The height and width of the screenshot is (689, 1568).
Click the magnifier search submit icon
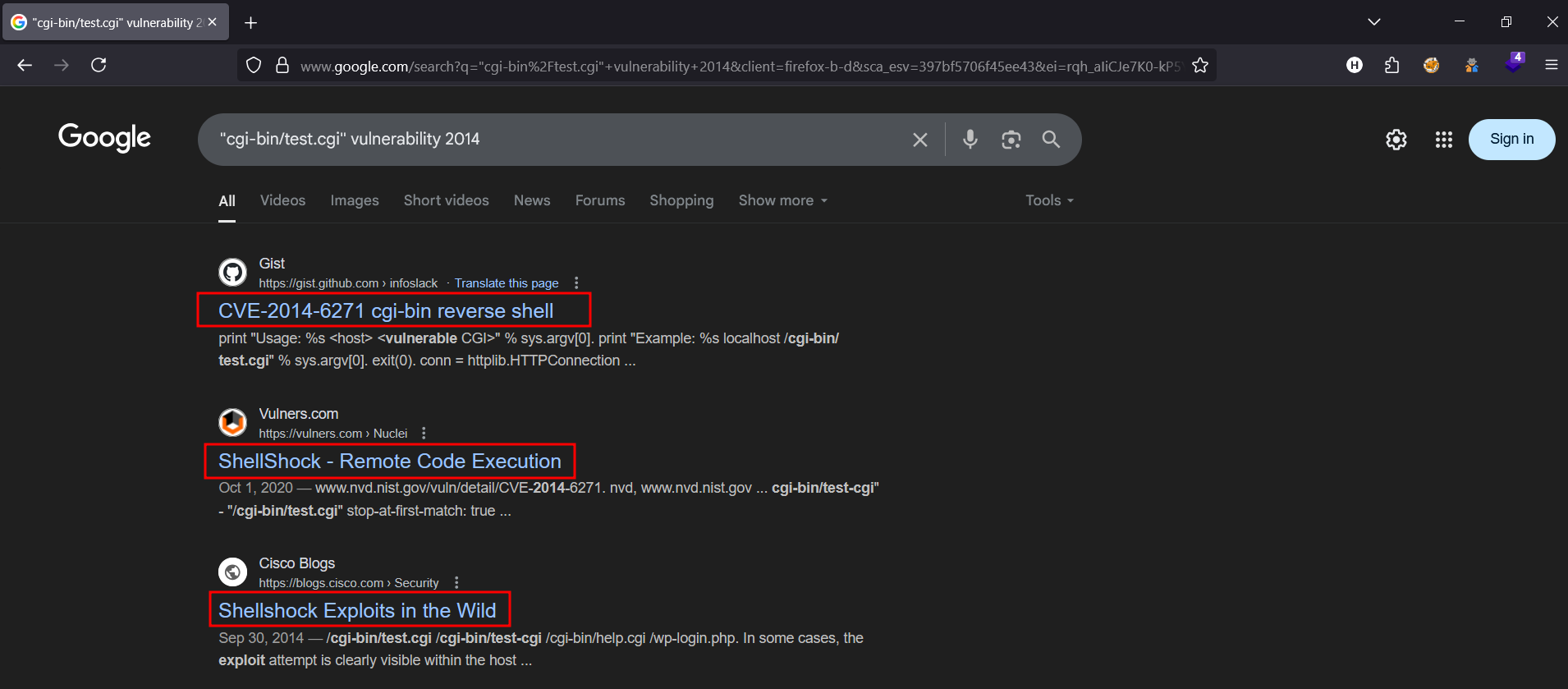1051,140
